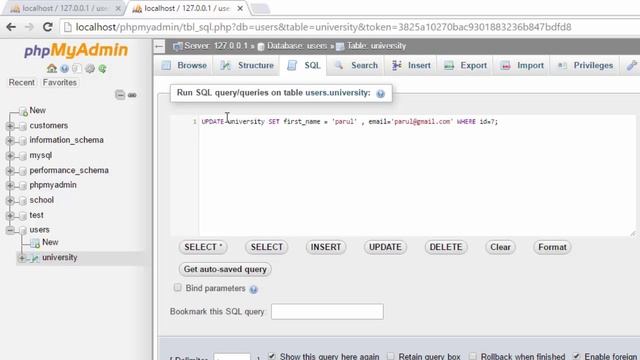Screen dimensions: 640x360
Task: Uncheck Show this query here again
Action: tap(272, 356)
